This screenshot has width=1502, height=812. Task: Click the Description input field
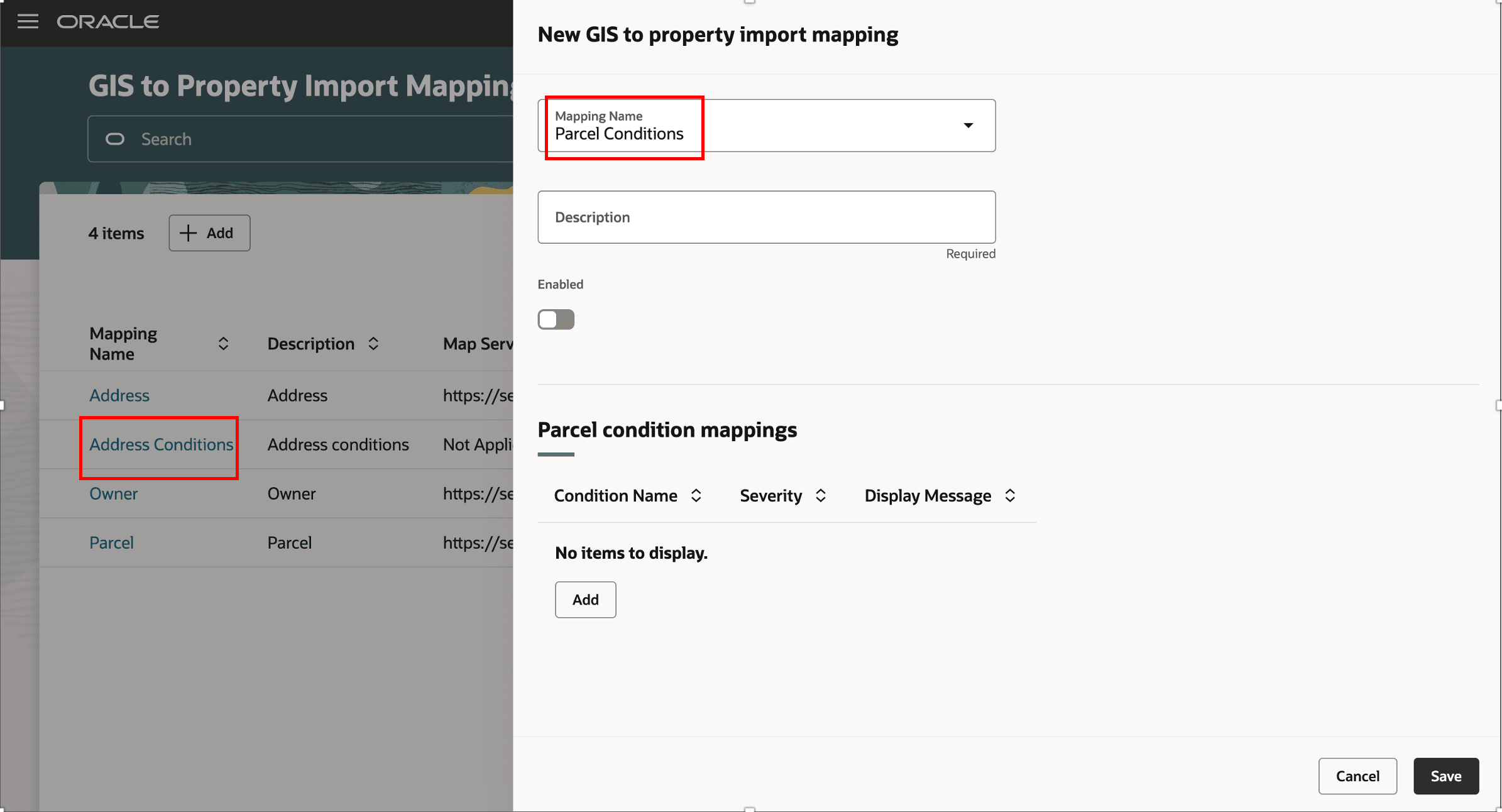click(x=767, y=217)
